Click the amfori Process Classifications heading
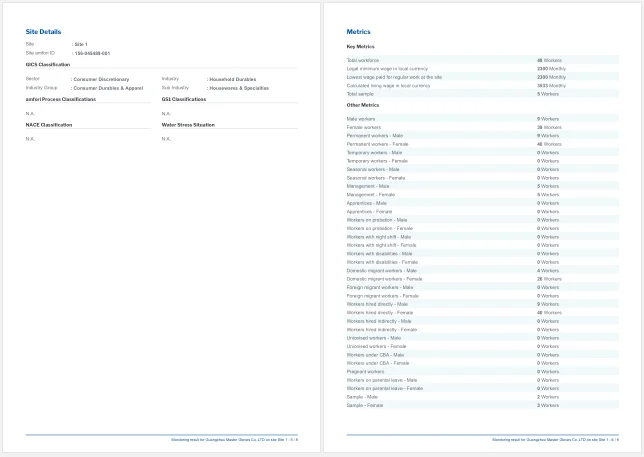 point(61,99)
